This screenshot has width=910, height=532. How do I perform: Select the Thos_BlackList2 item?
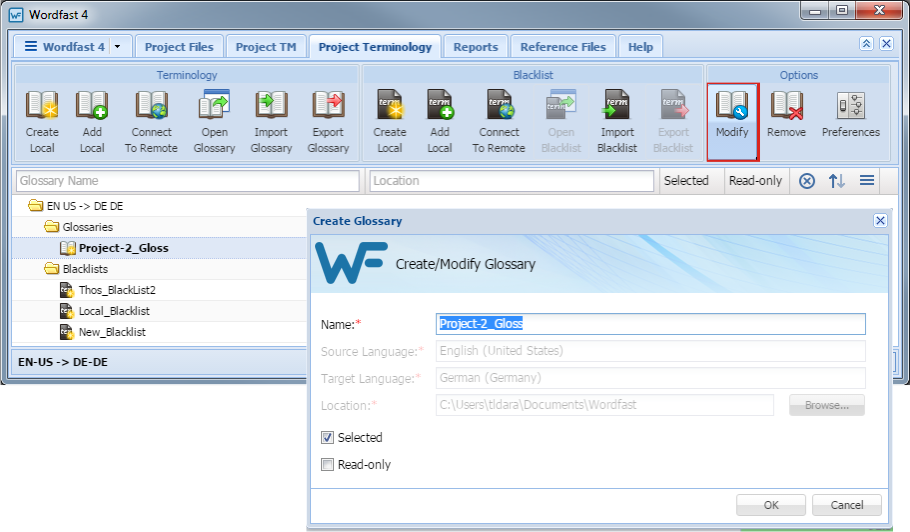[117, 289]
